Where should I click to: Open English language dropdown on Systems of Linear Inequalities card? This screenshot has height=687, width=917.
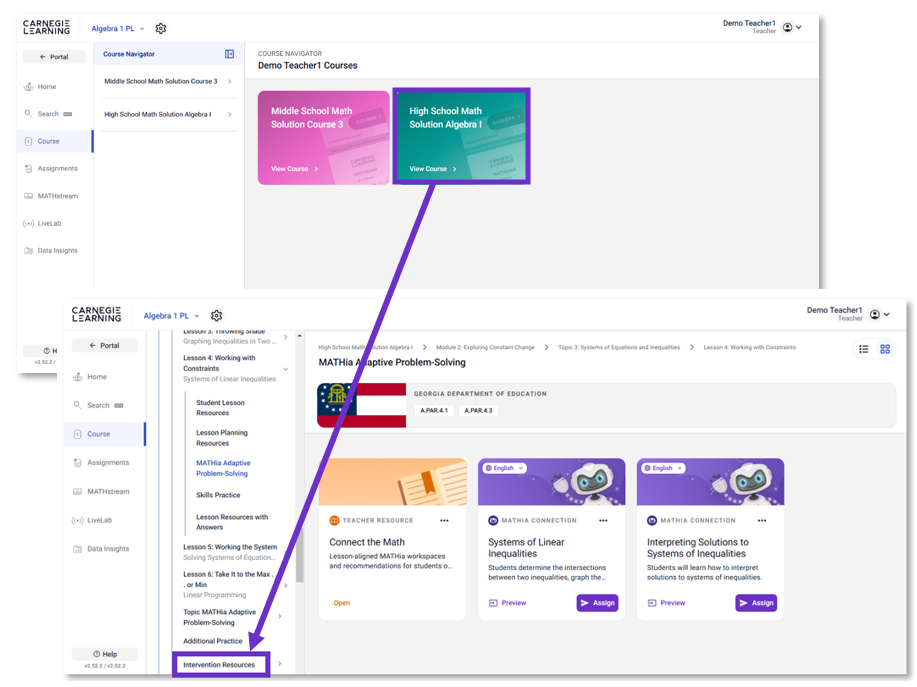click(504, 468)
